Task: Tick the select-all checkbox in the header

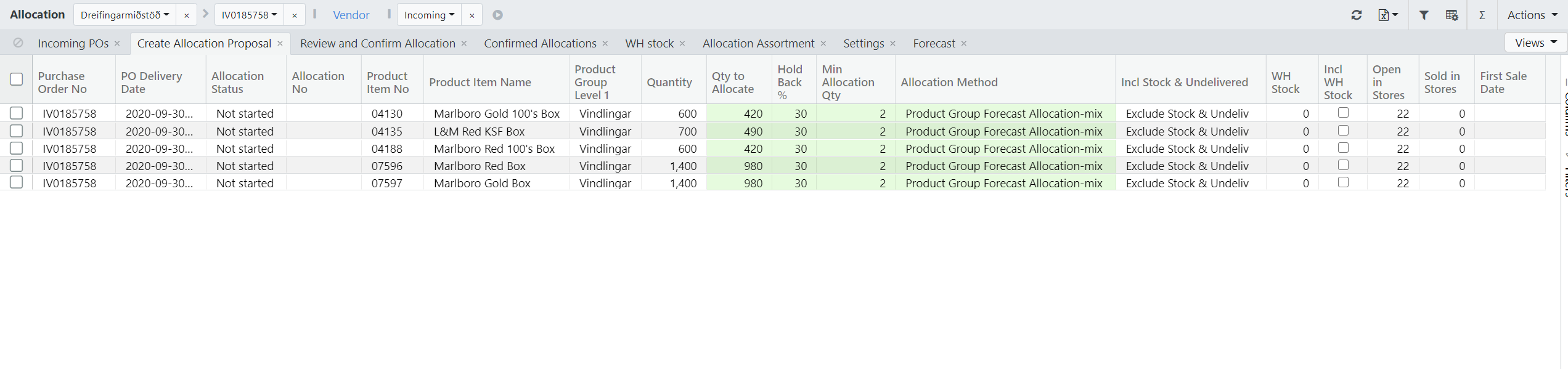Action: [x=17, y=79]
